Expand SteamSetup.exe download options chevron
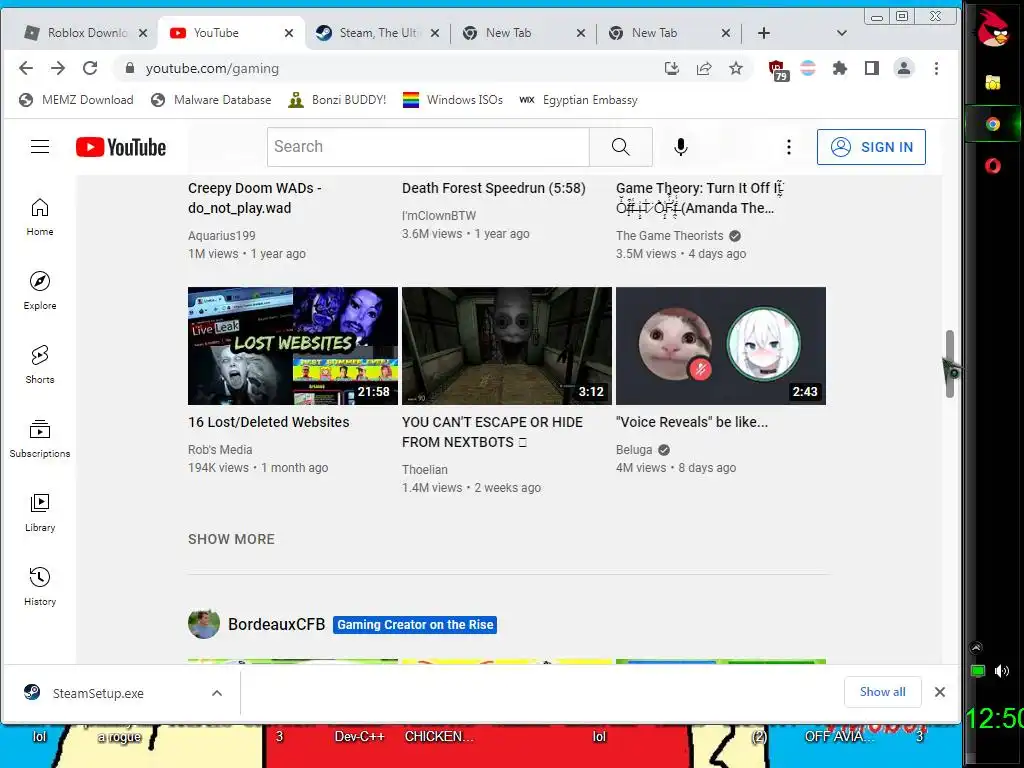 [x=217, y=693]
